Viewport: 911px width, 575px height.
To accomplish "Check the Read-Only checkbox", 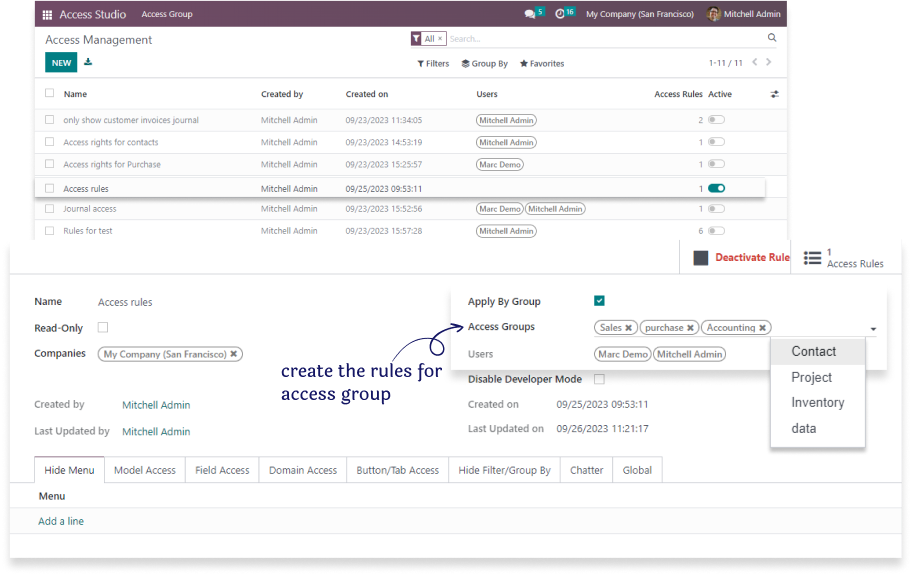I will 103,327.
